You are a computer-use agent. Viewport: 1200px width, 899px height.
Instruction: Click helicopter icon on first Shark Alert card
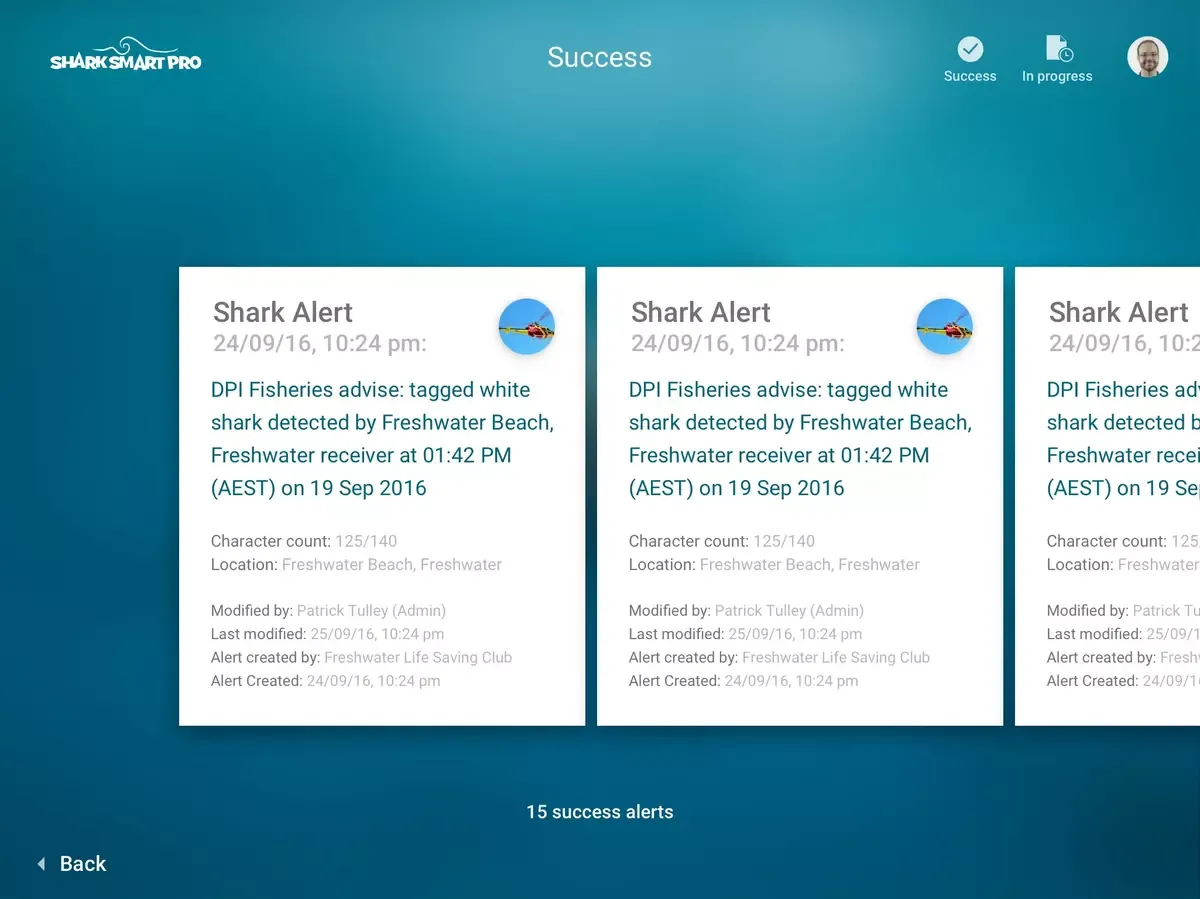[x=527, y=326]
